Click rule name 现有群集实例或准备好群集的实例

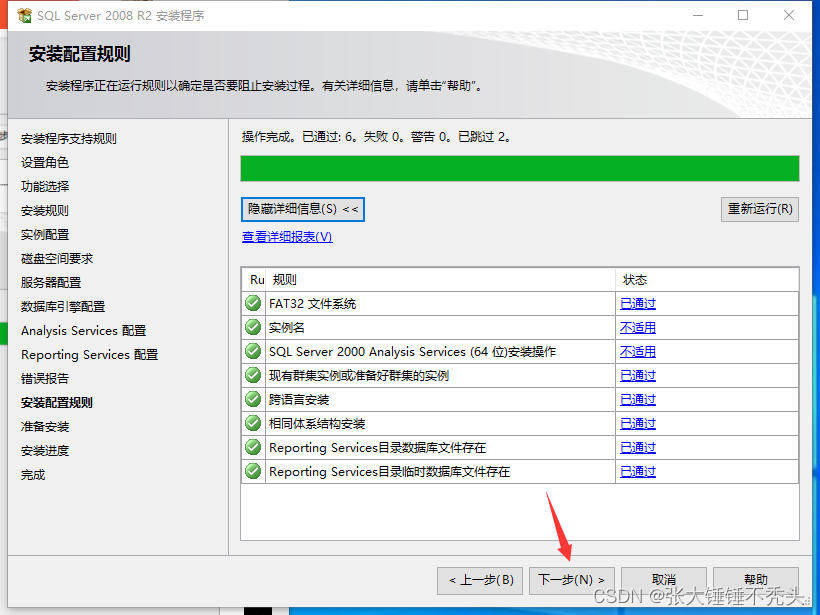pos(359,376)
